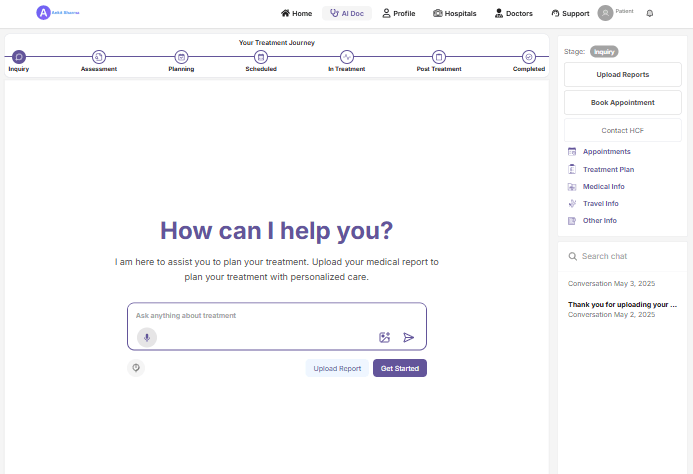Click the Book Appointment button
Image resolution: width=693 pixels, height=474 pixels.
pyautogui.click(x=623, y=103)
